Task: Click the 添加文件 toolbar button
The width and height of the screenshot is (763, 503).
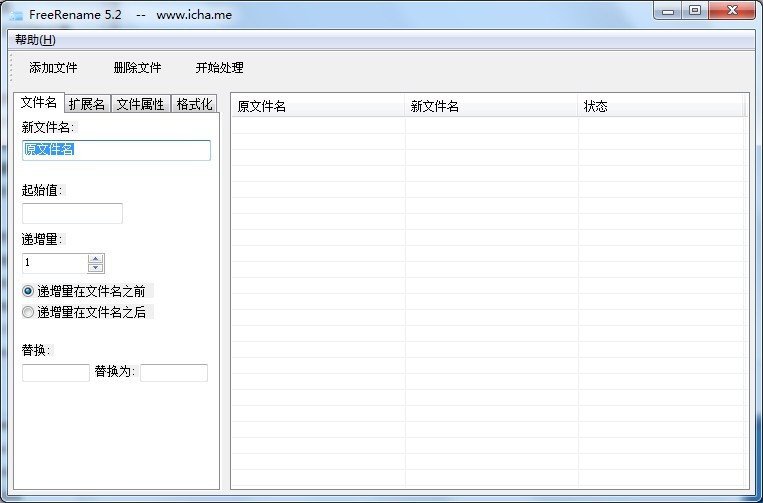Action: coord(53,68)
